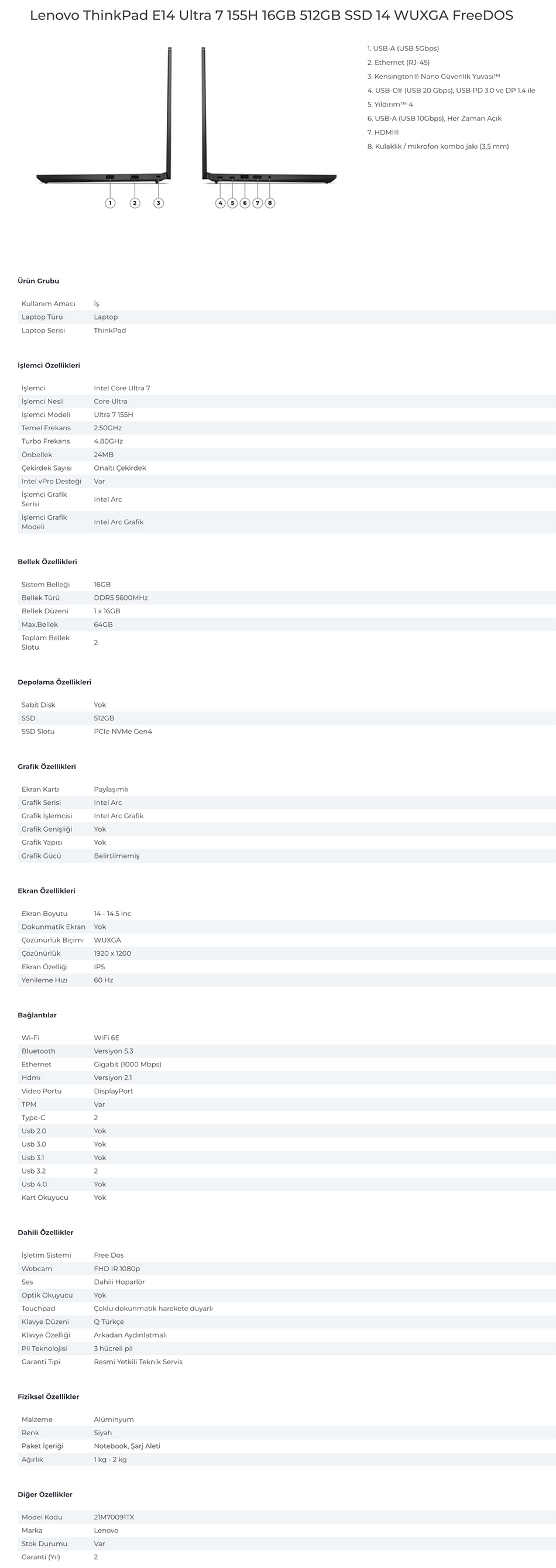Click the left side view laptop image
Screen dimensions: 556x1568
point(104,115)
